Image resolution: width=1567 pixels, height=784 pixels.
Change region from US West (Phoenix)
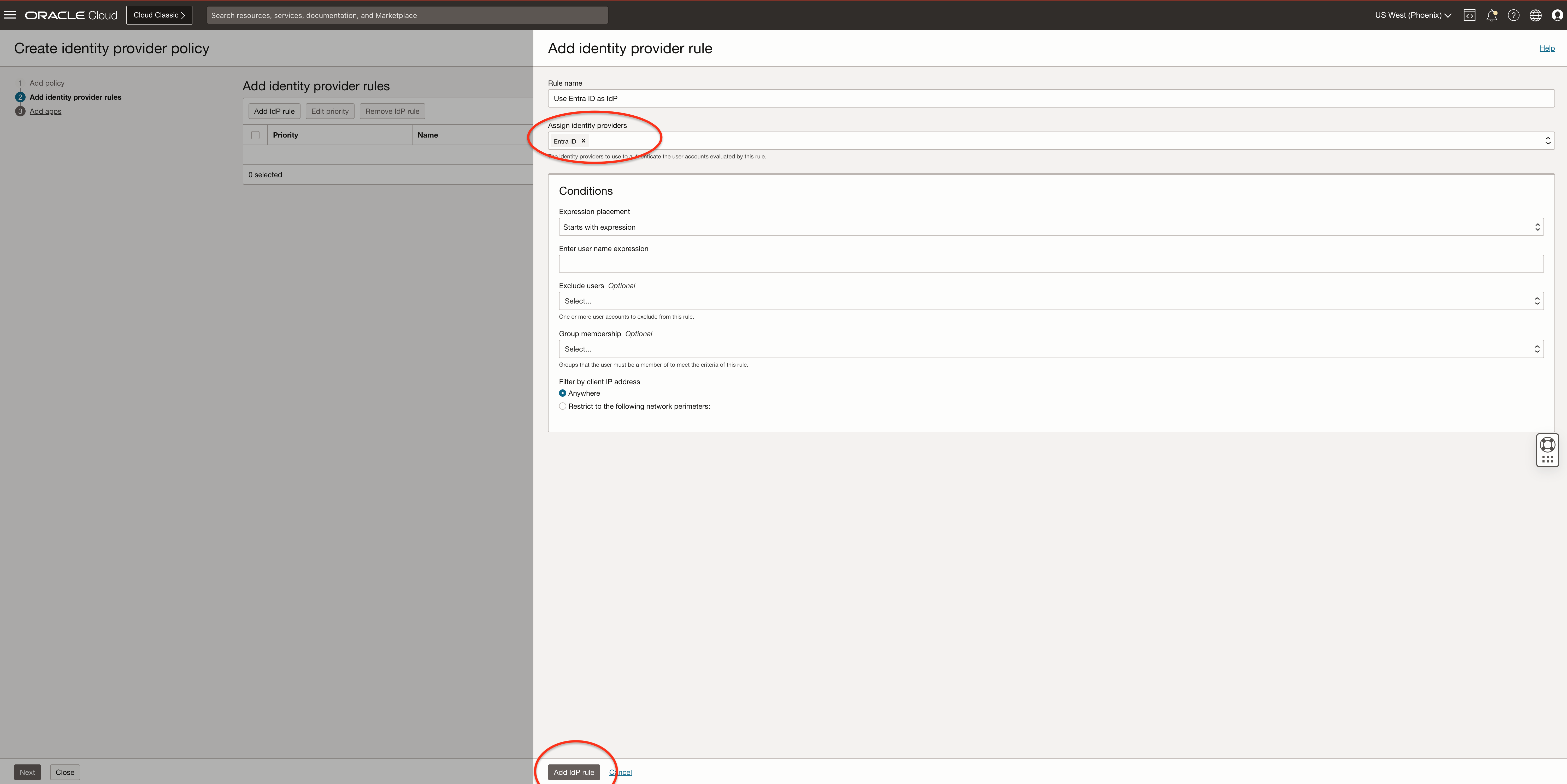(x=1412, y=15)
